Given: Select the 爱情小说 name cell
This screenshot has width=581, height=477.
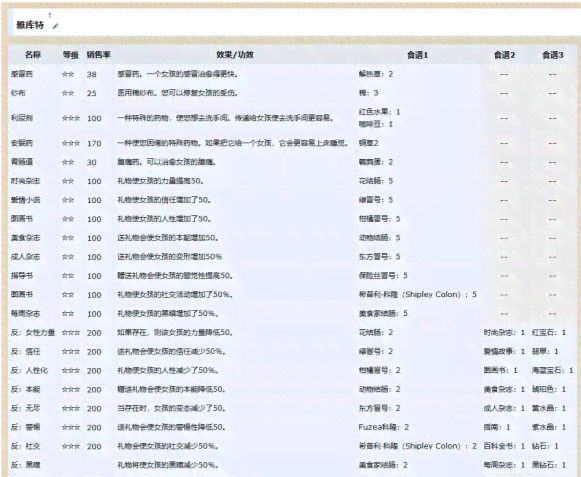Looking at the screenshot, I should [x=25, y=200].
